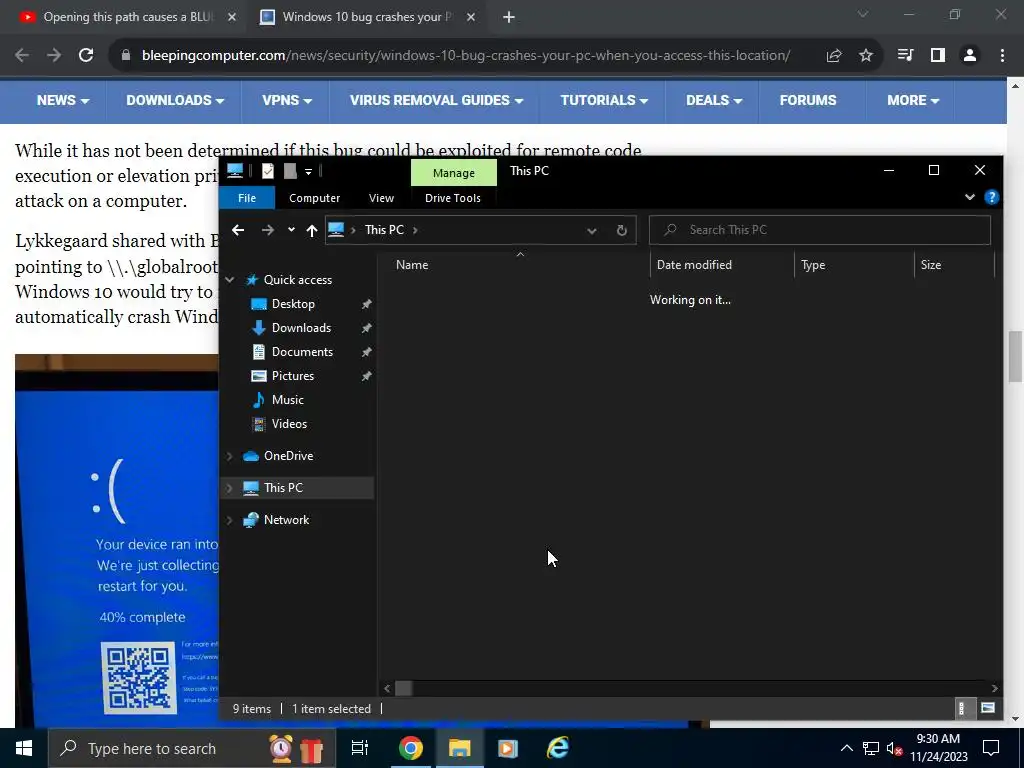Go up one folder level
The height and width of the screenshot is (768, 1024).
pyautogui.click(x=312, y=230)
